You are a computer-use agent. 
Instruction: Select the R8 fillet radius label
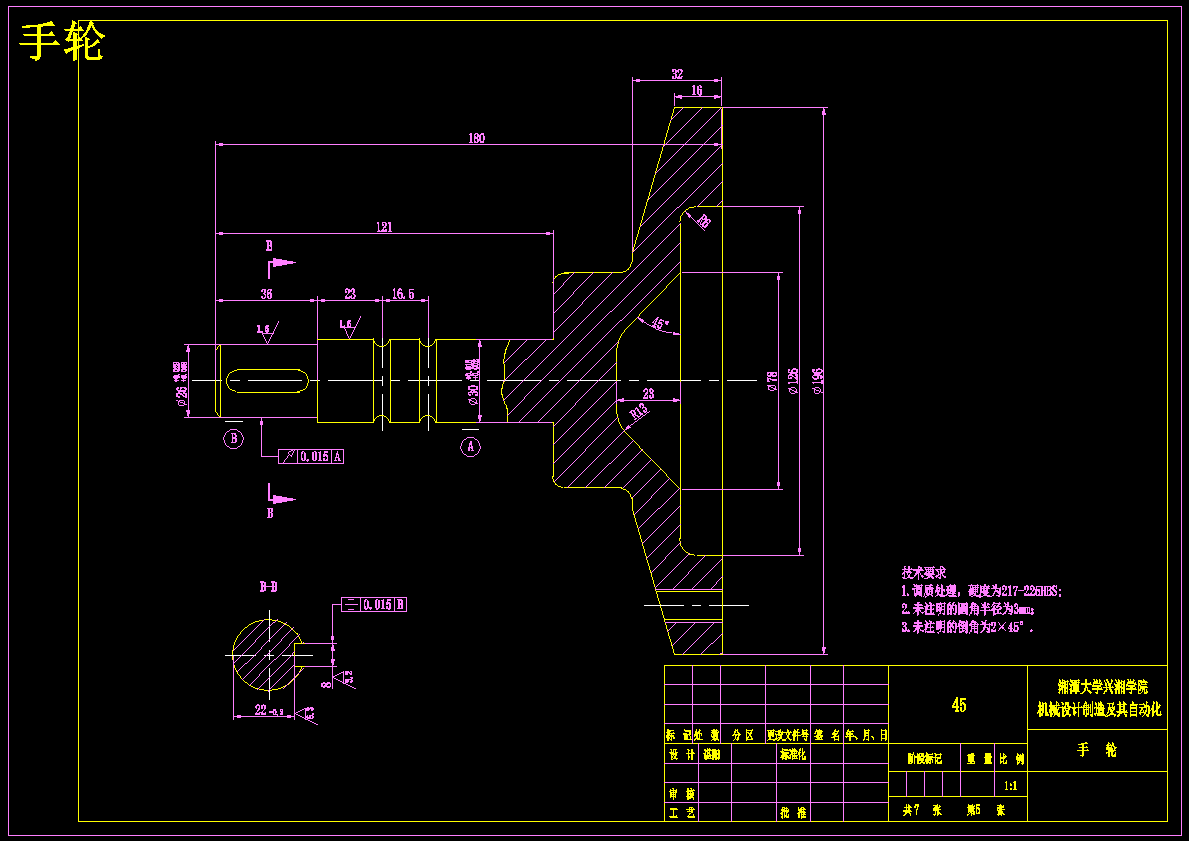point(703,221)
